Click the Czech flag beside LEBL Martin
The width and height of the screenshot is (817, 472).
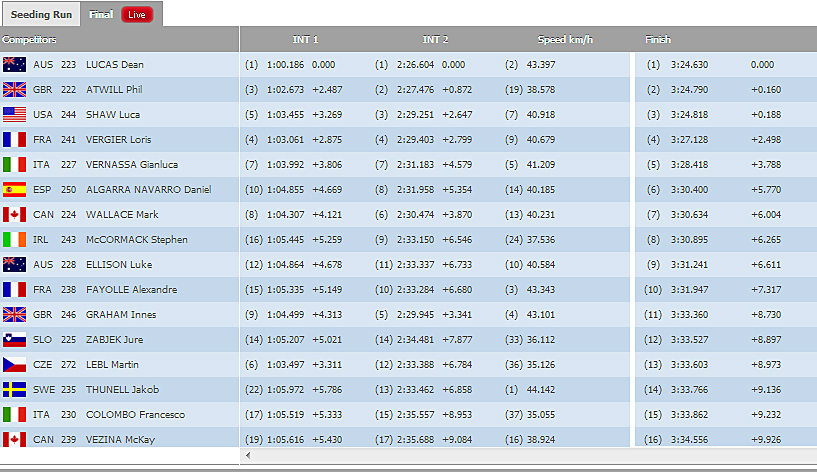14,365
